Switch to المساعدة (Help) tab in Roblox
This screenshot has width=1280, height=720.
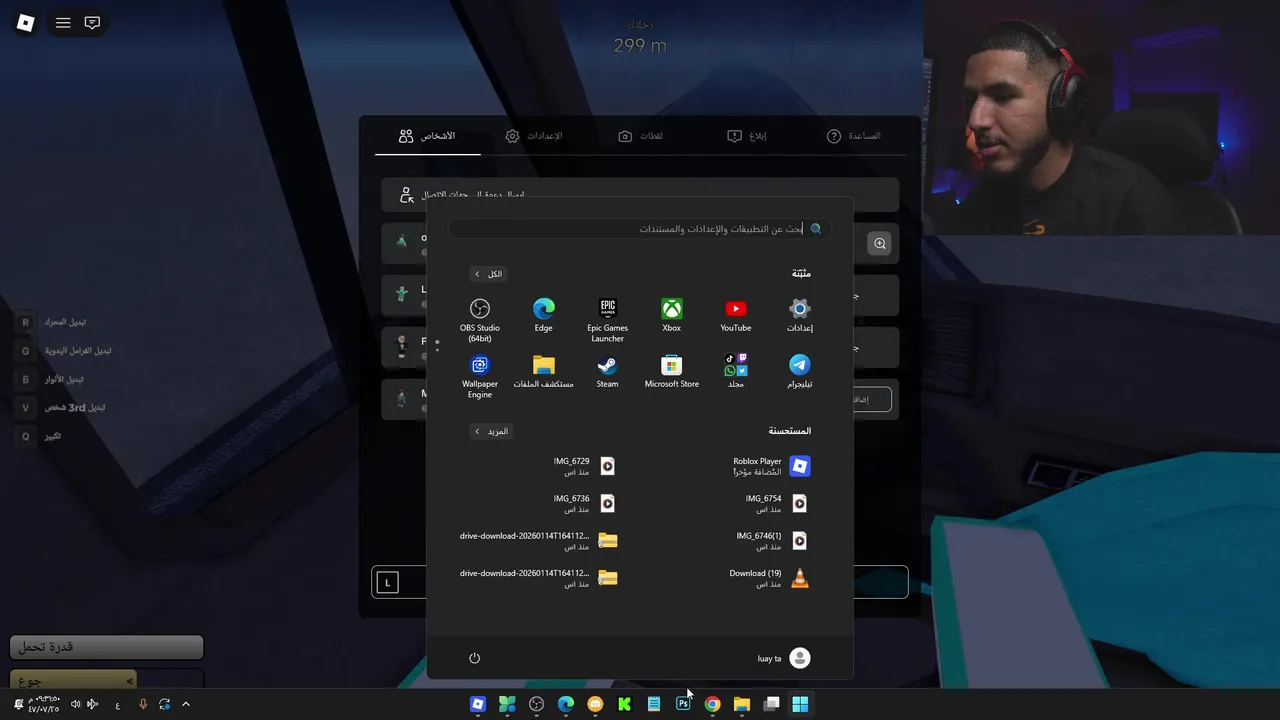pos(853,136)
